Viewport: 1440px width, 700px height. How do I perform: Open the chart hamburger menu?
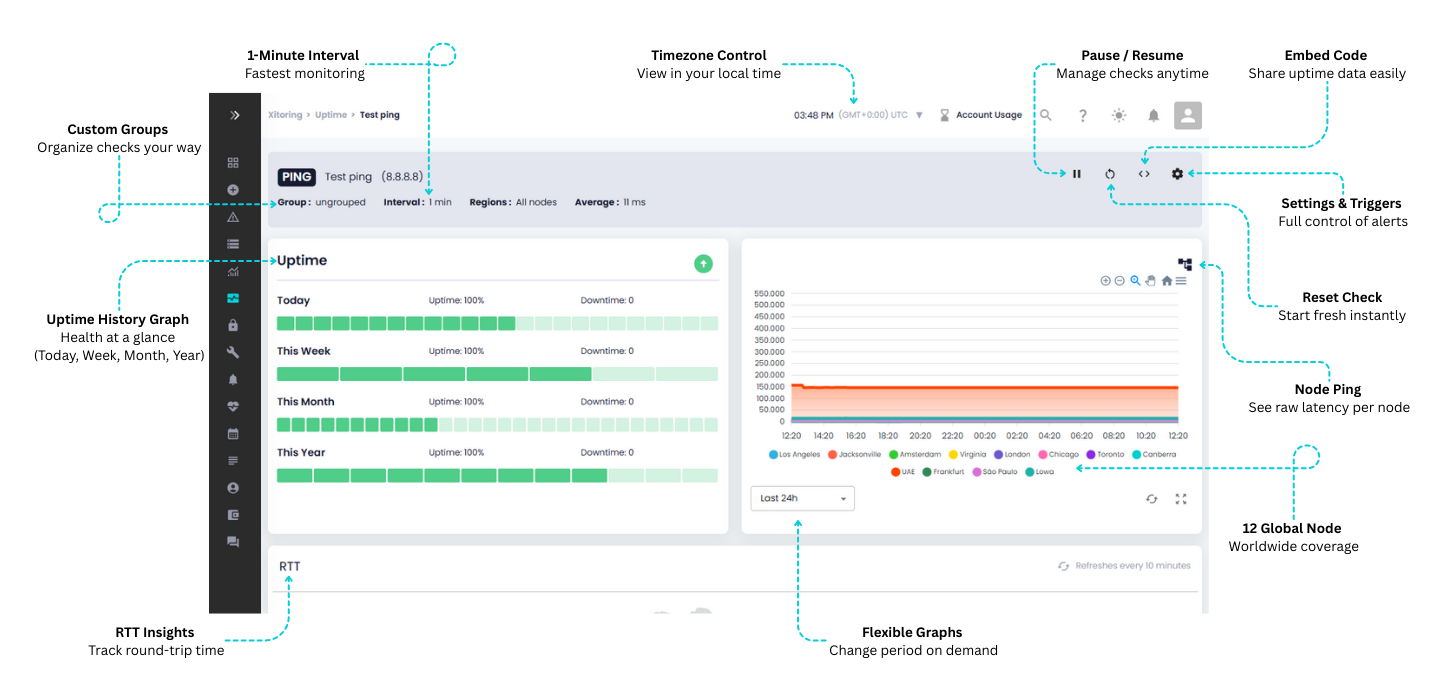click(1181, 281)
